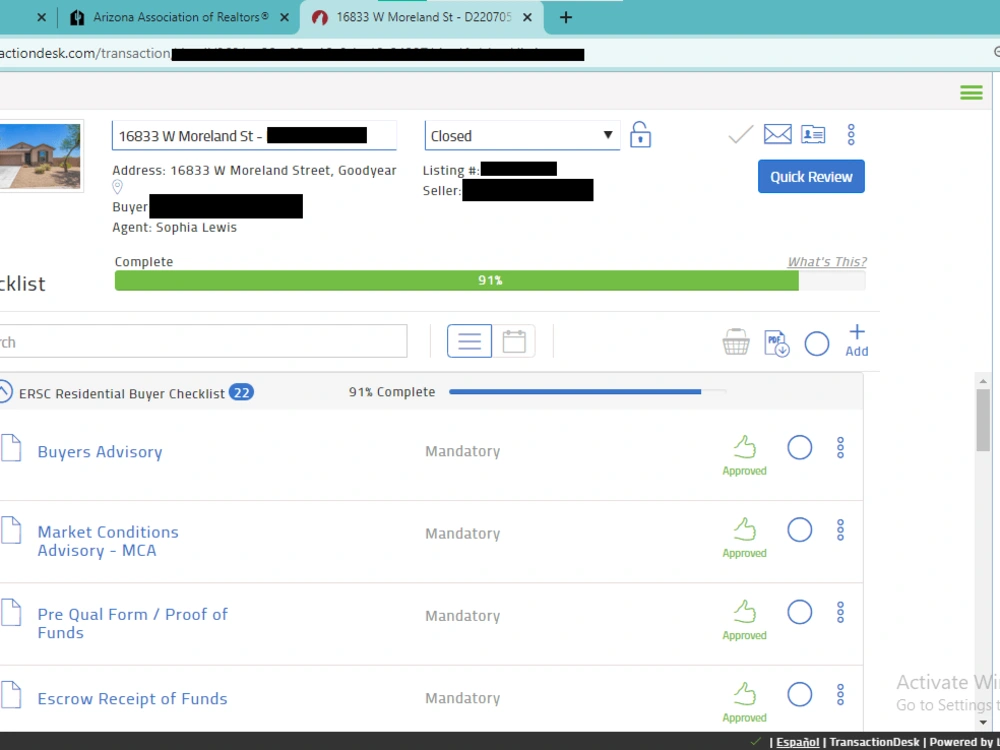
Task: Switch to checklist list view
Action: 469,341
